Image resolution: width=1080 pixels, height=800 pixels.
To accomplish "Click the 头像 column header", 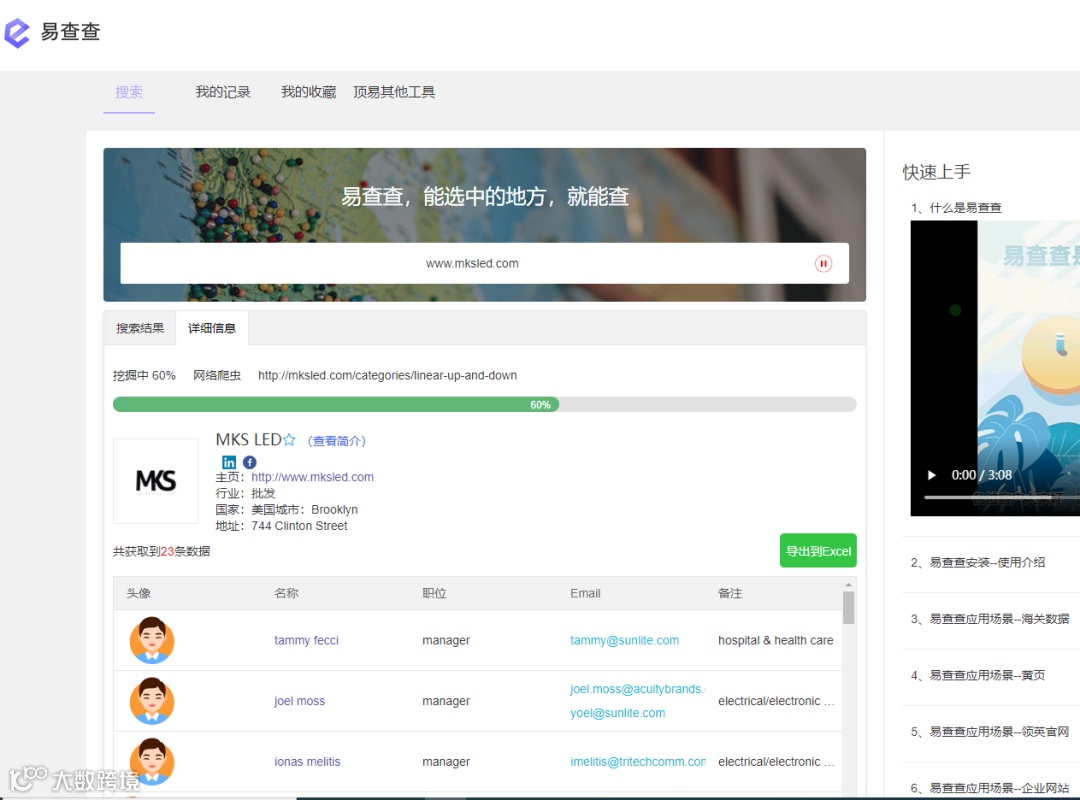I will (x=138, y=593).
